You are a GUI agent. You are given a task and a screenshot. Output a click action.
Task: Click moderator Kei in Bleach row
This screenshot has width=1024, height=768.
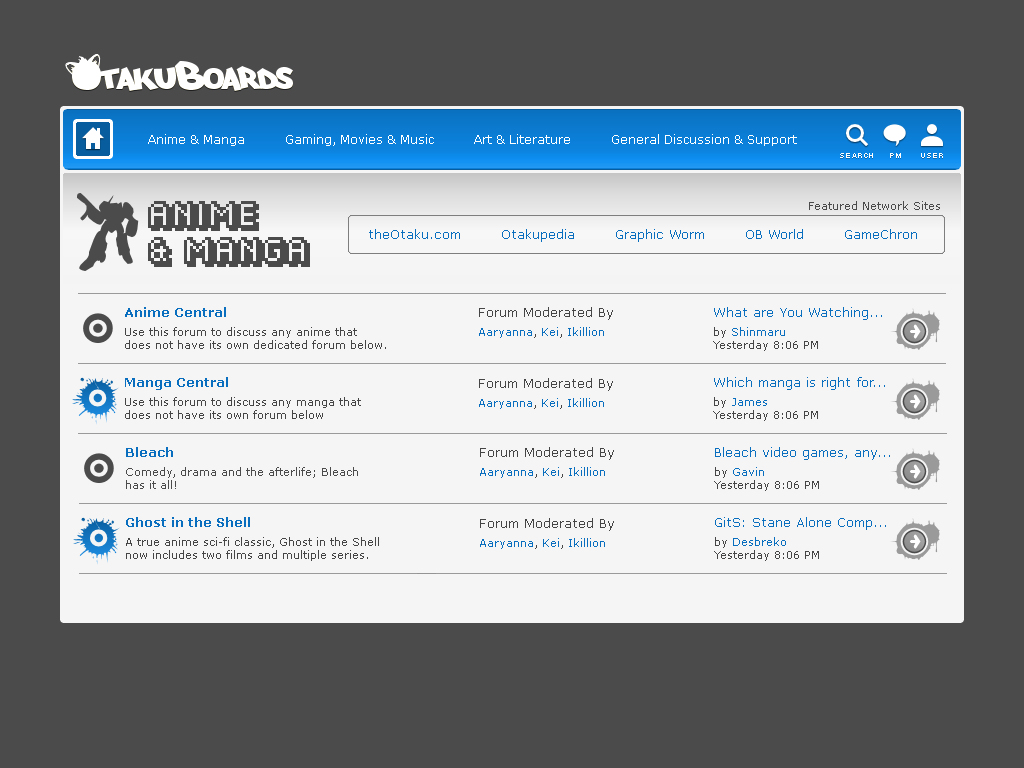[x=551, y=472]
